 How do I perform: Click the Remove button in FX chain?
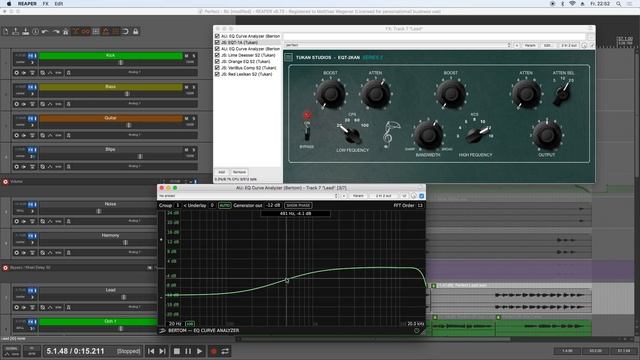tap(239, 172)
